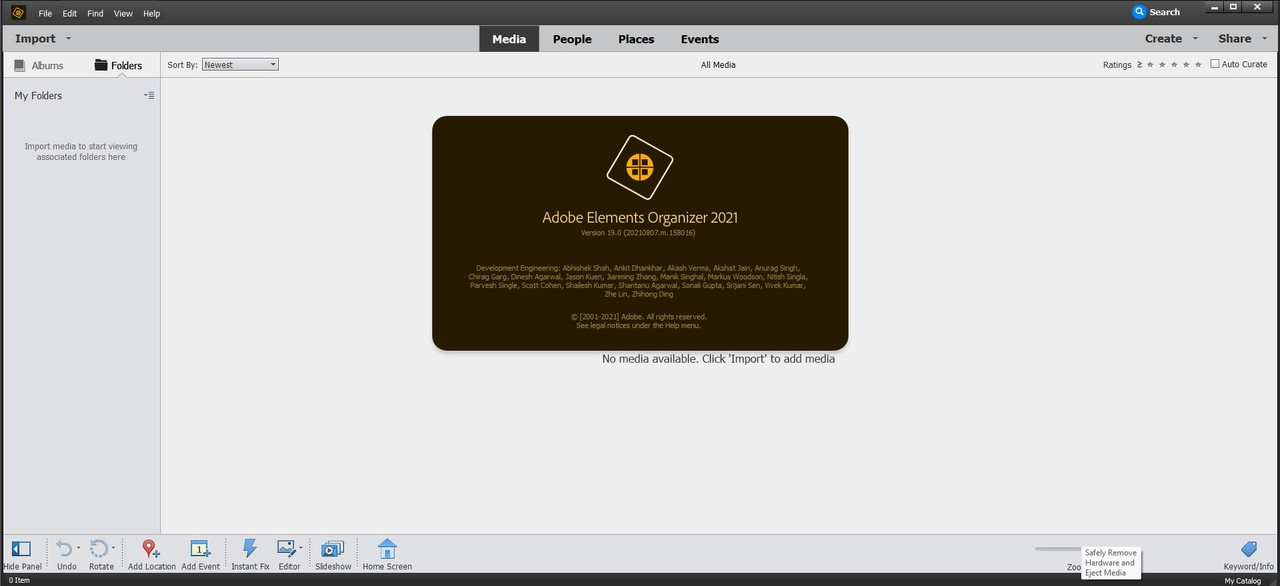1280x586 pixels.
Task: Click the Share button label
Action: (1235, 39)
